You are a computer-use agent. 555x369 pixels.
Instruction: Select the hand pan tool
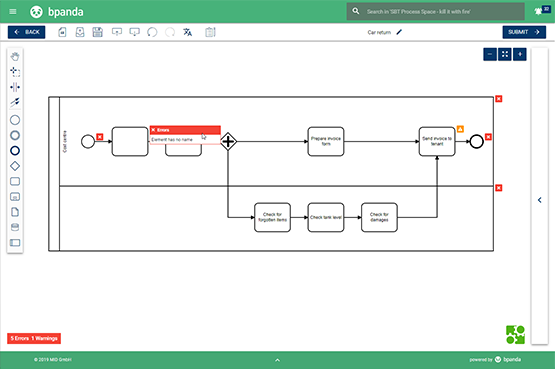15,57
